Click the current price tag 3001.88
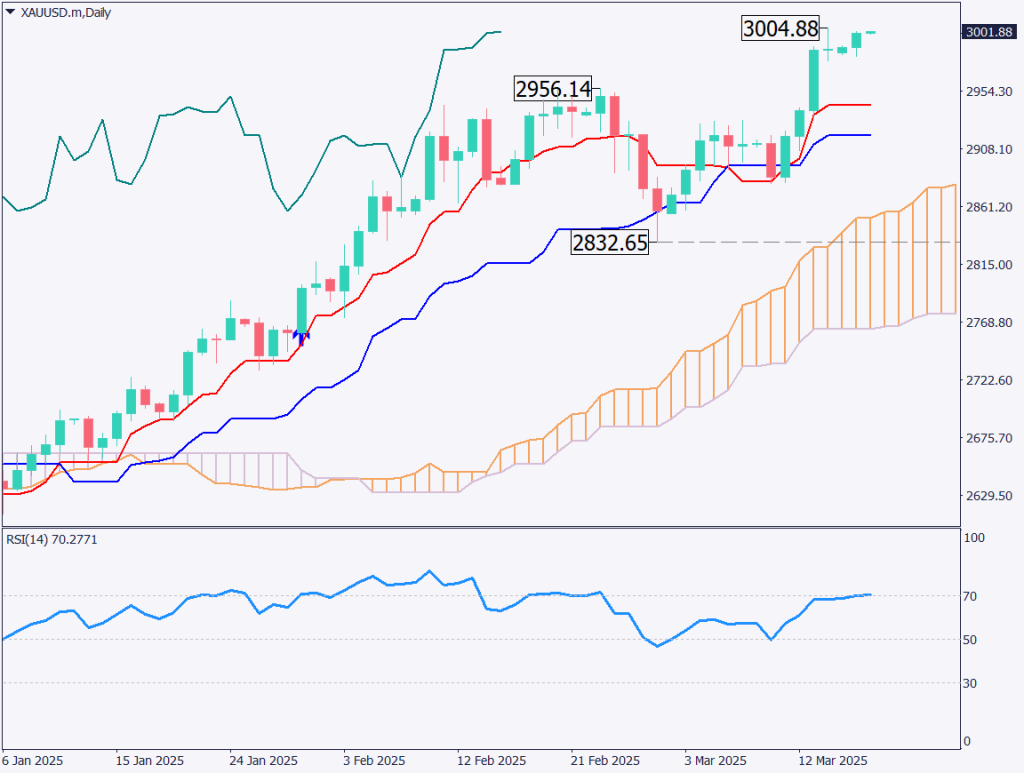 (988, 32)
